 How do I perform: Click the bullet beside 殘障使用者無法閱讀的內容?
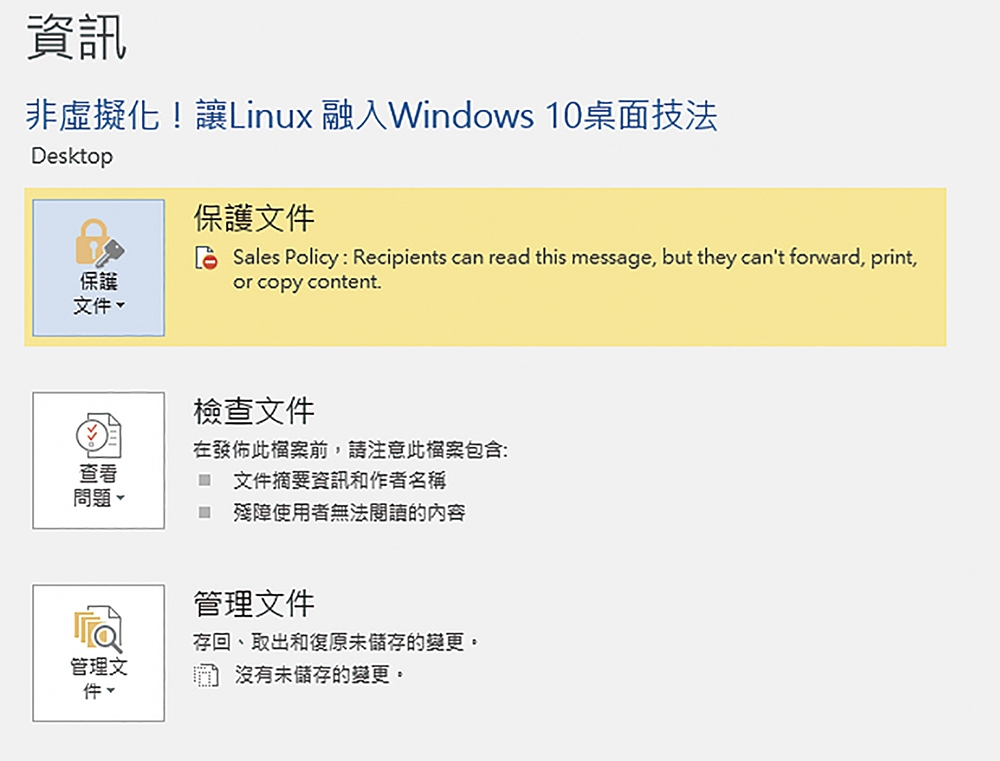click(x=205, y=512)
